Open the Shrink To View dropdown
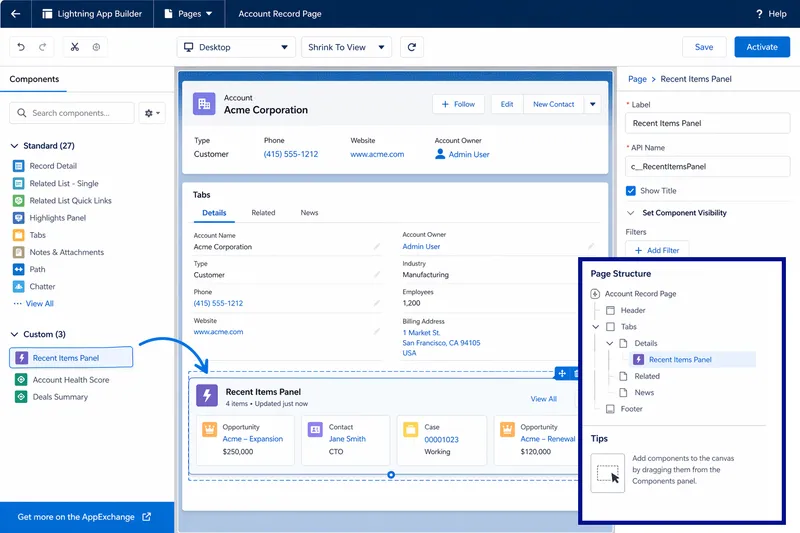Viewport: 800px width, 533px height. (346, 47)
